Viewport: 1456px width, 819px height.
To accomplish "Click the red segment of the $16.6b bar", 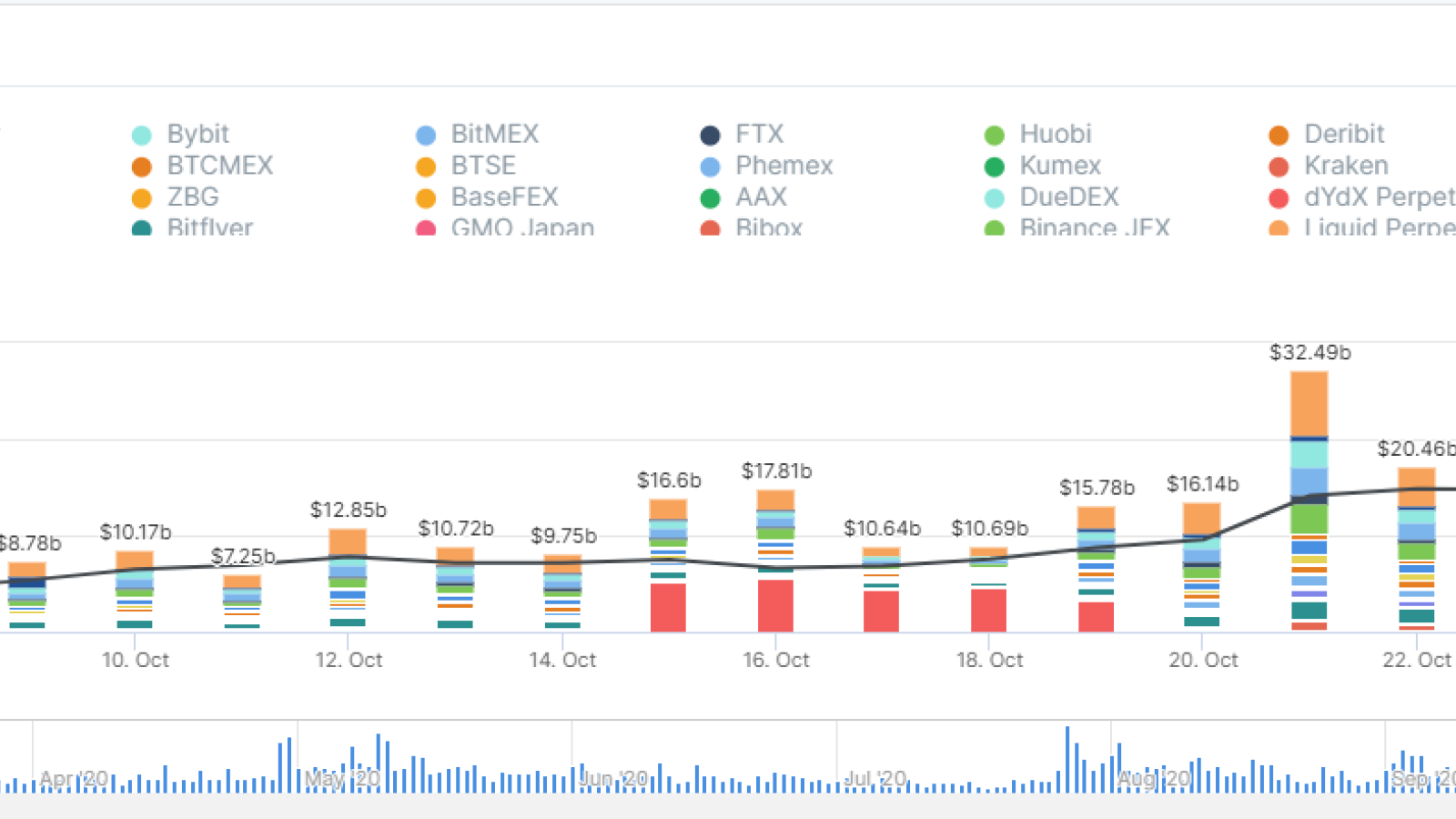I will point(668,607).
